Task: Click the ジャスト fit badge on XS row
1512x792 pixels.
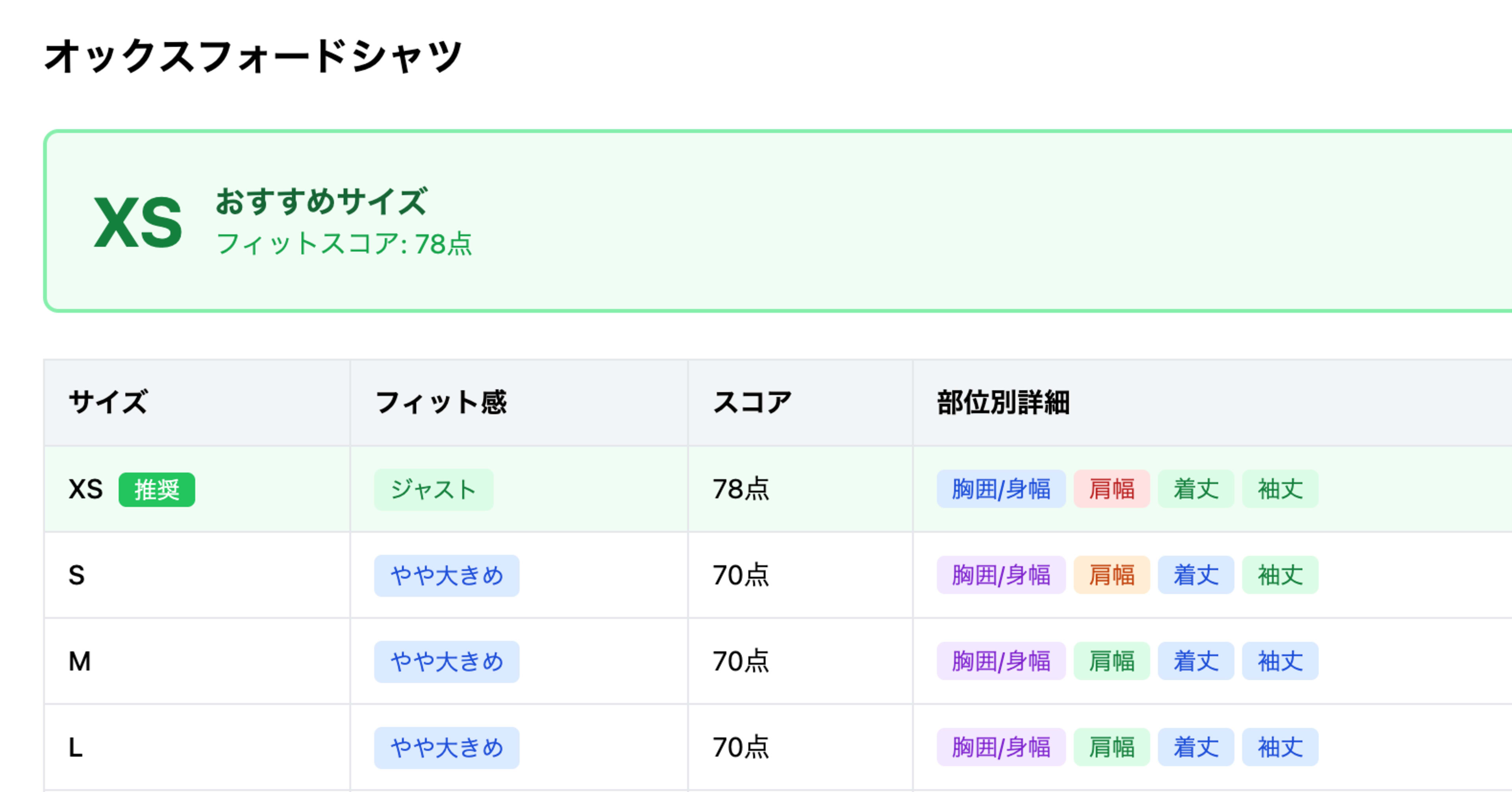Action: pyautogui.click(x=434, y=490)
